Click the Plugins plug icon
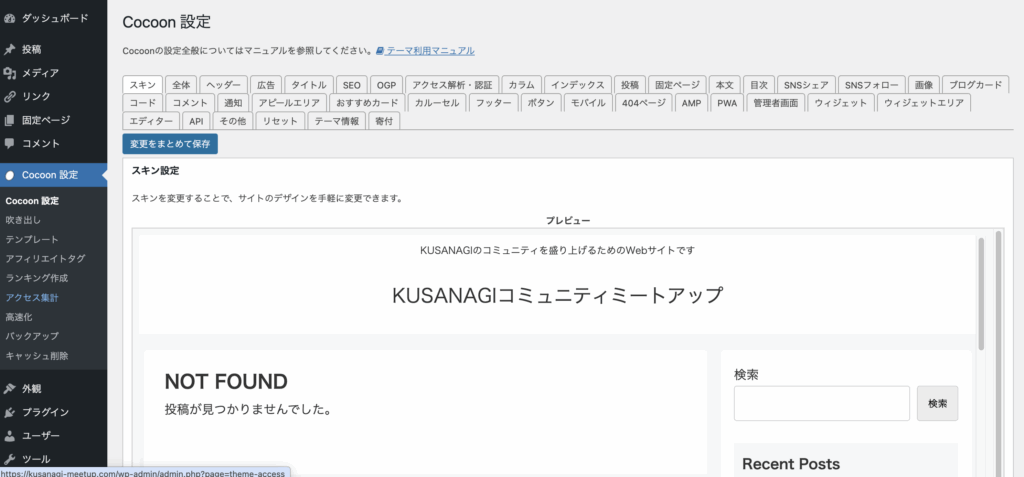This screenshot has width=1024, height=477. point(10,412)
